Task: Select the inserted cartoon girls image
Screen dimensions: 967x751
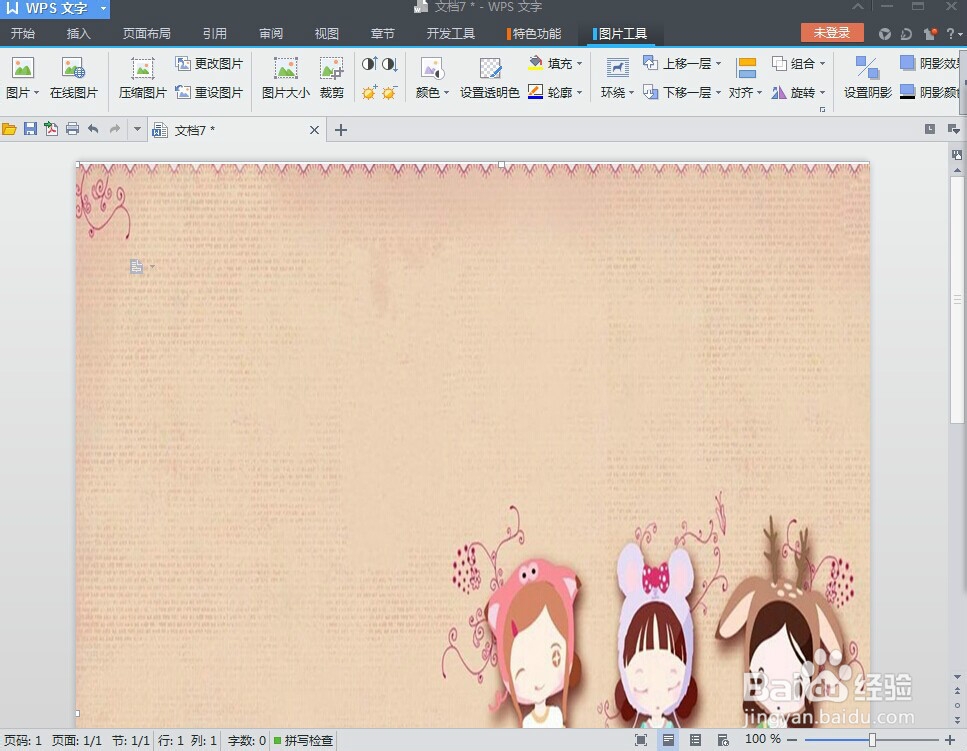Action: coord(473,445)
